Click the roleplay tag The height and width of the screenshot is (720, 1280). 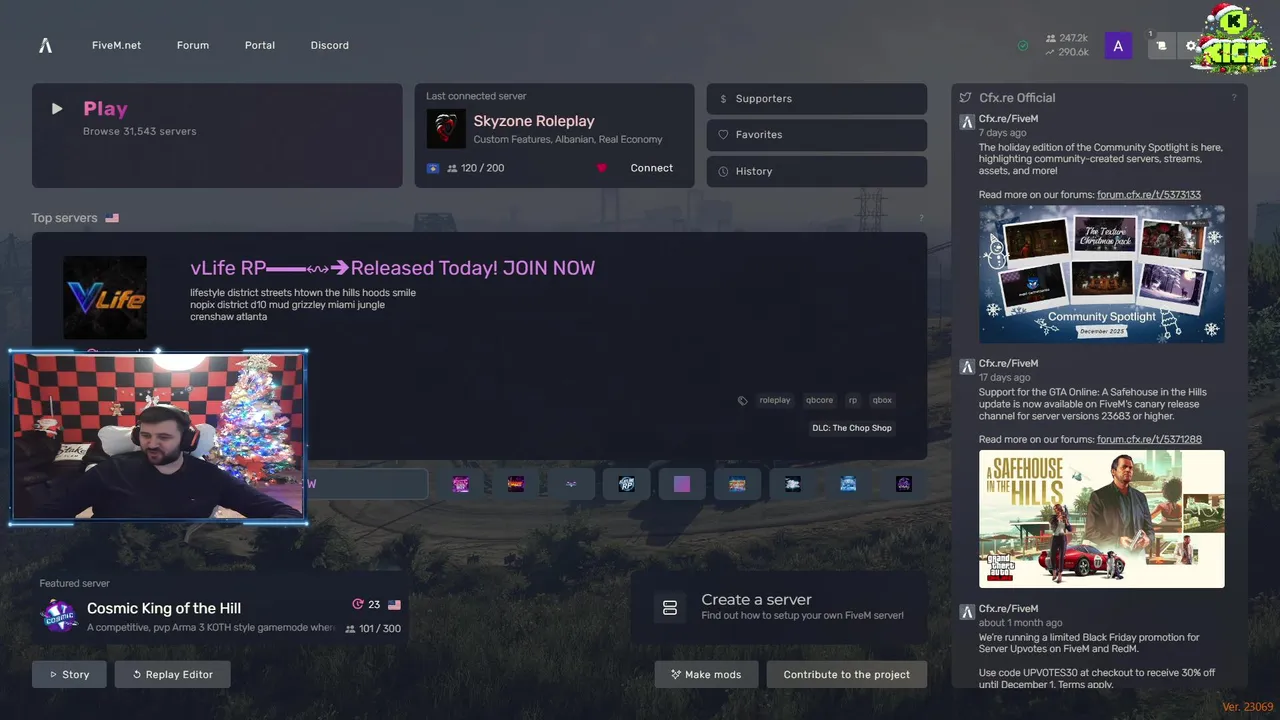(x=775, y=400)
